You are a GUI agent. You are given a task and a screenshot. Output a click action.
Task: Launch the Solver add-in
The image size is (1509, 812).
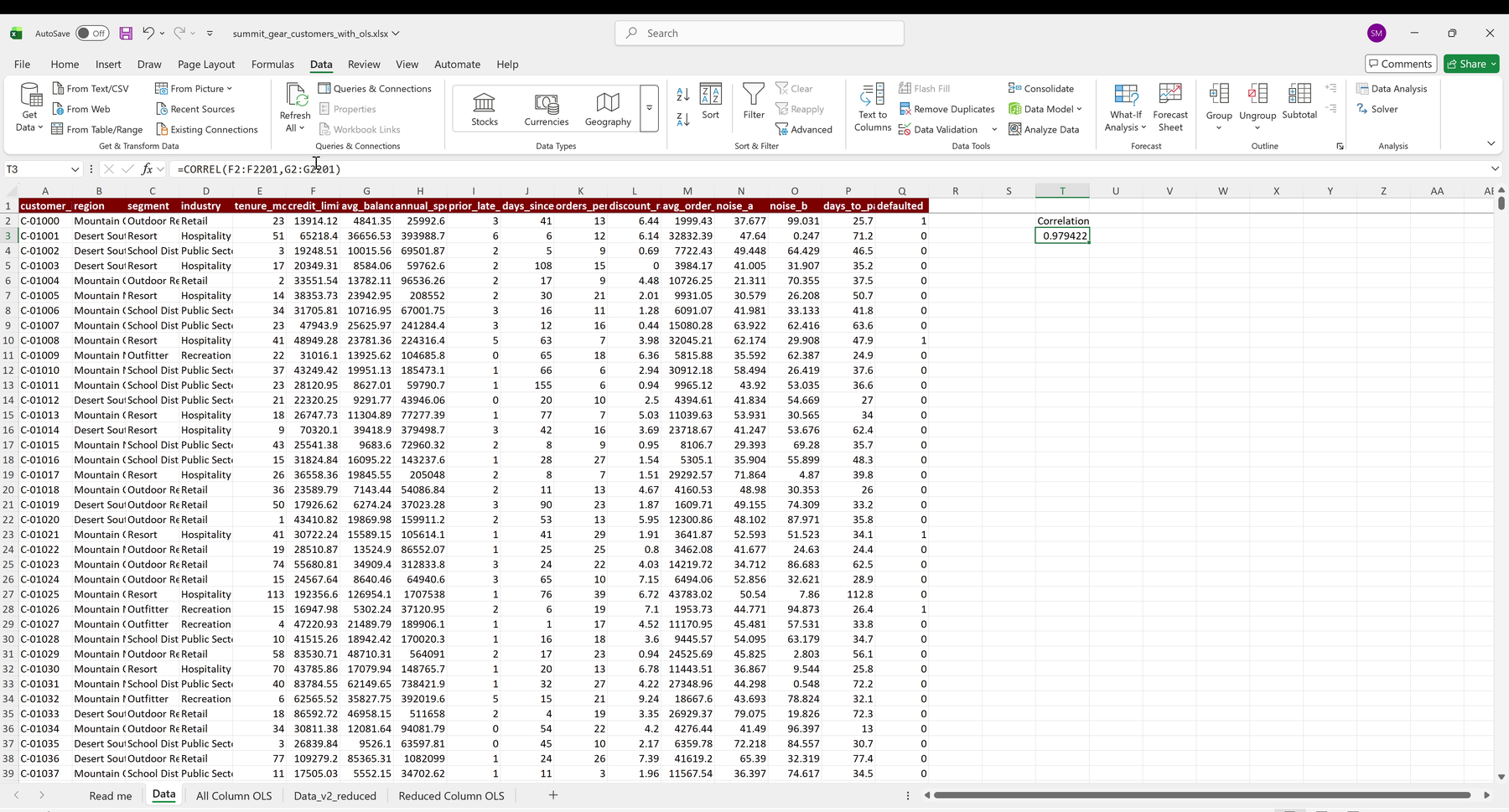[1377, 109]
